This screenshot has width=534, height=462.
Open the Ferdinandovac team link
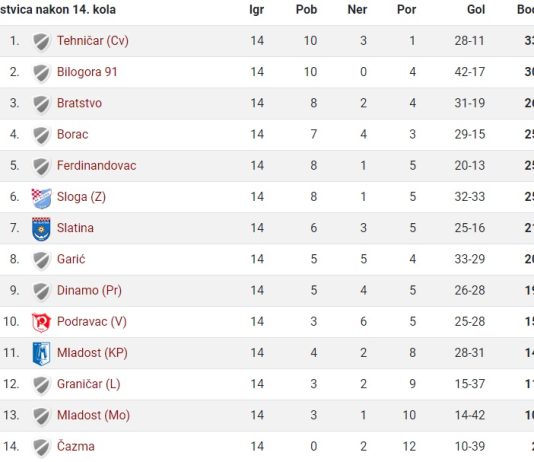96,165
